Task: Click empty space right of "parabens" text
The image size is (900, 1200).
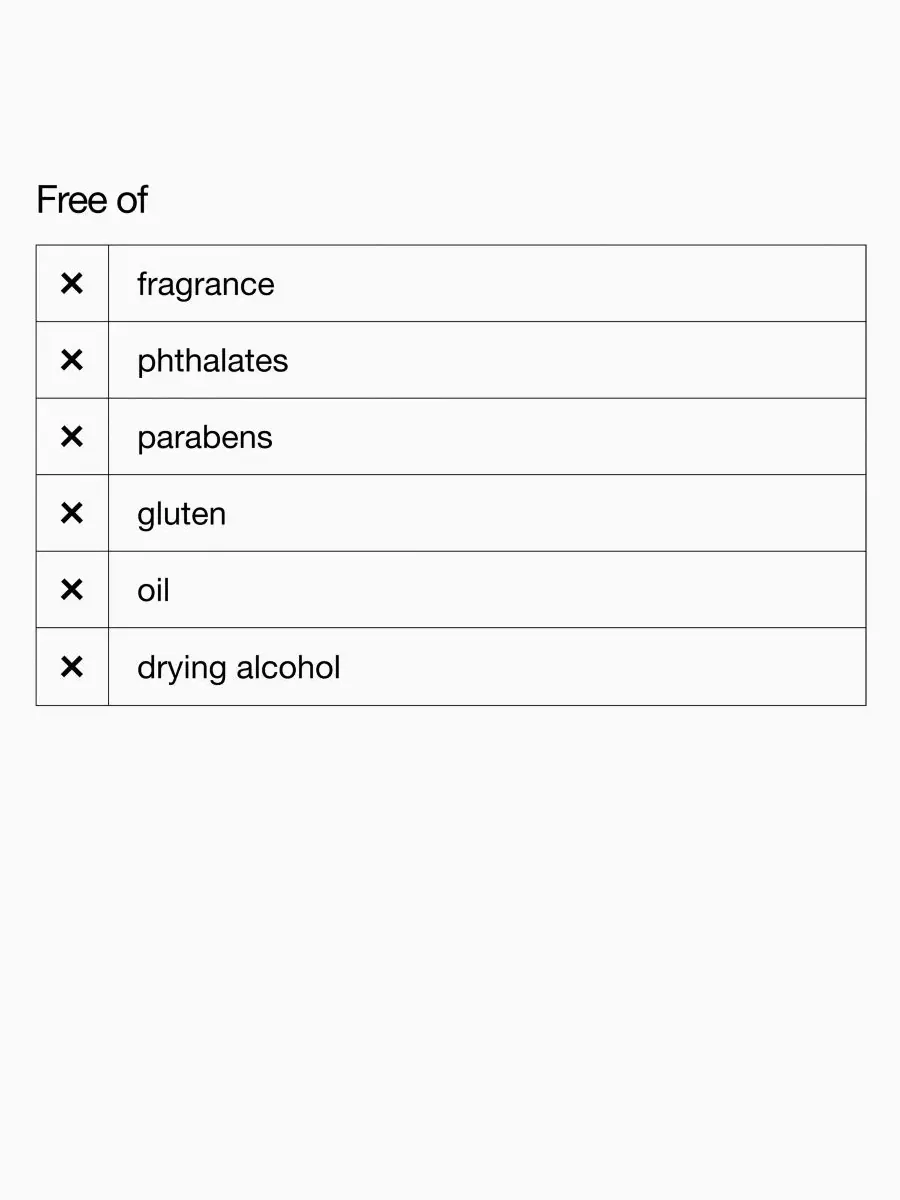Action: click(569, 437)
